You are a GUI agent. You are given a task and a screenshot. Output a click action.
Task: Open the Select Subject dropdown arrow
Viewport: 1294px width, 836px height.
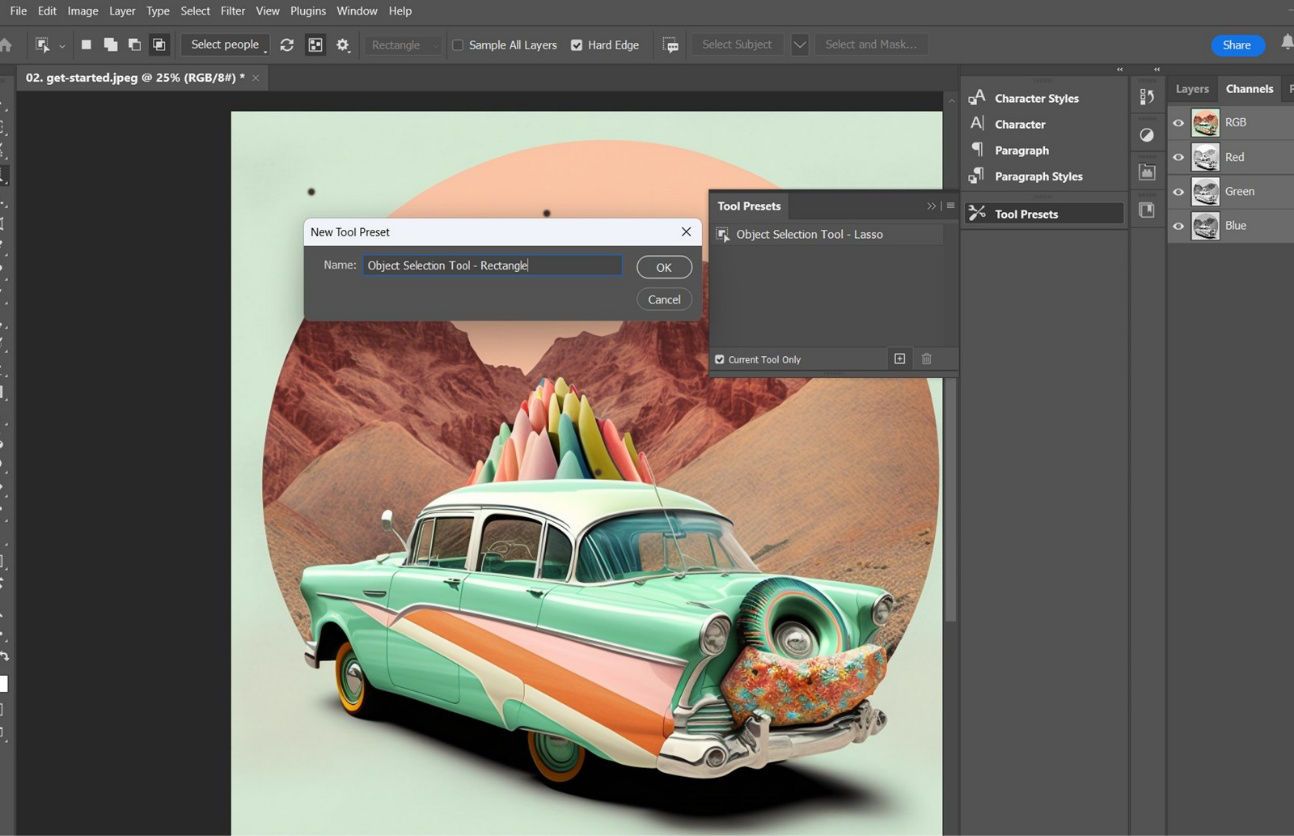click(x=798, y=44)
